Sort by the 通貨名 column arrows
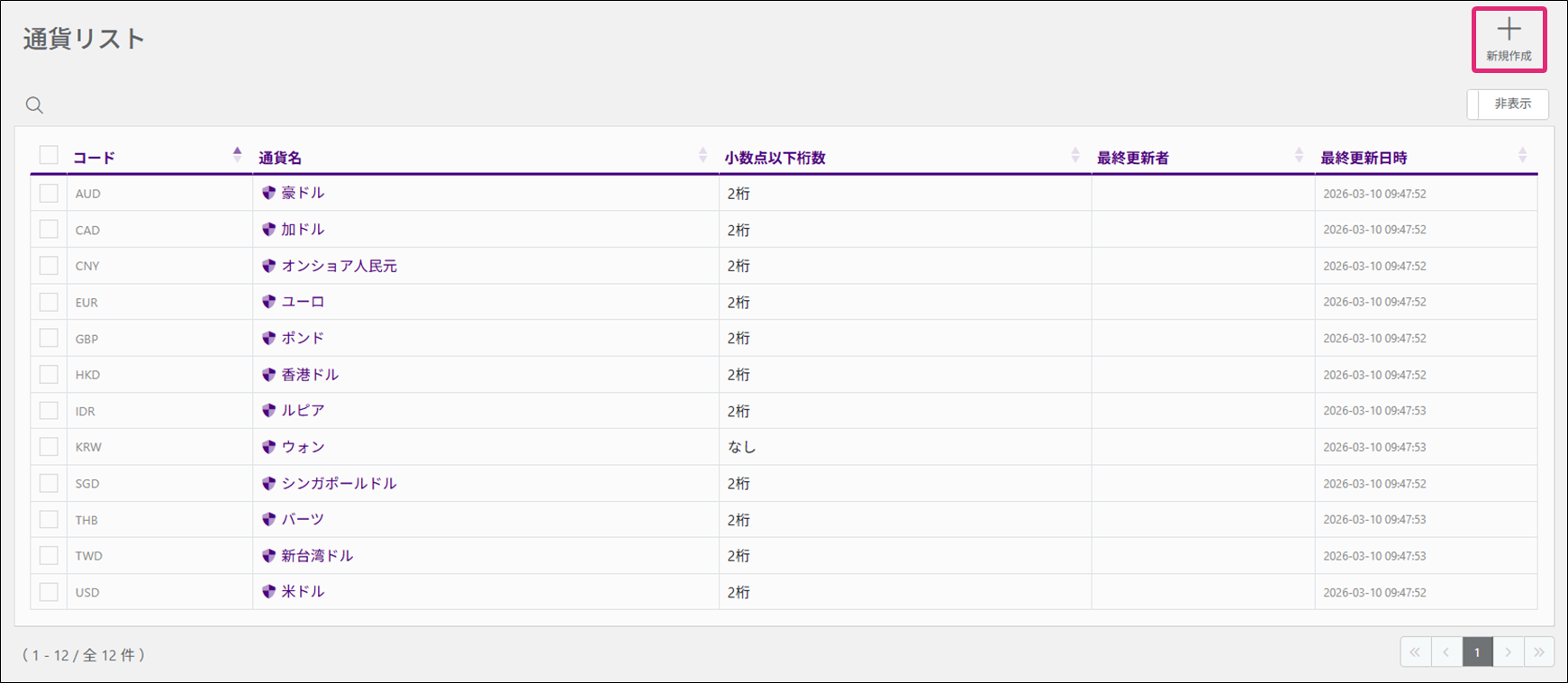This screenshot has width=1568, height=683. click(x=702, y=155)
